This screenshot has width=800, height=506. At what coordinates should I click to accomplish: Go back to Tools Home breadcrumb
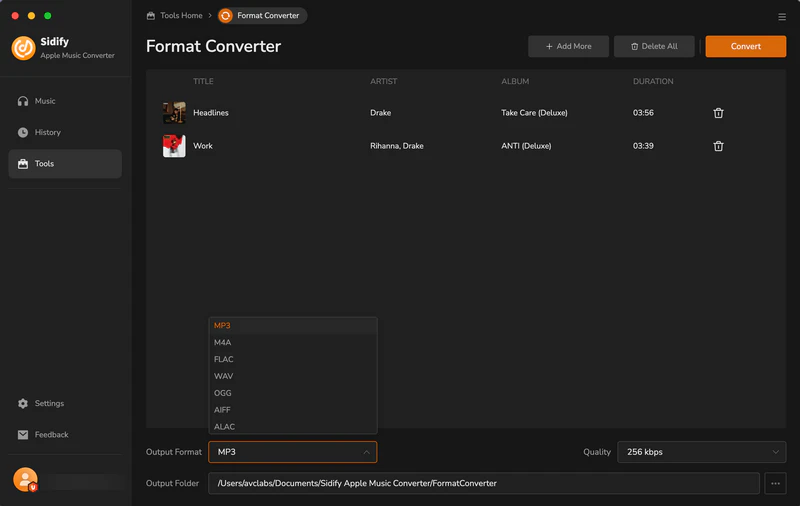pos(181,16)
